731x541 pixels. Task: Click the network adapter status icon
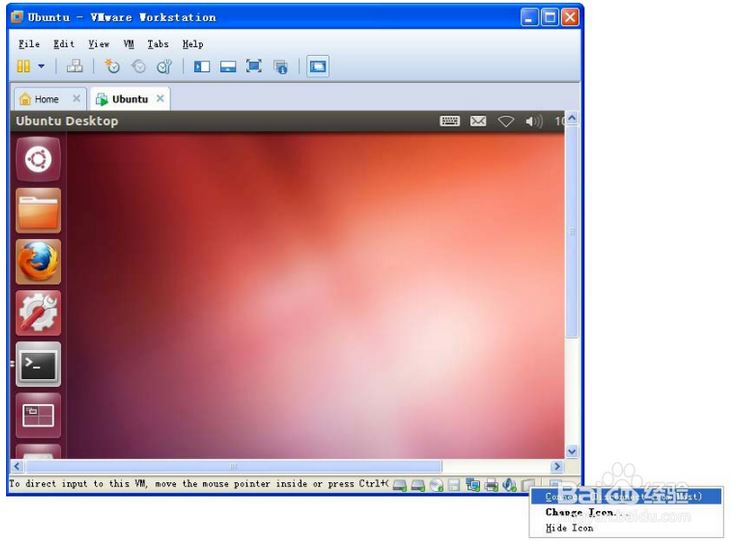point(473,486)
